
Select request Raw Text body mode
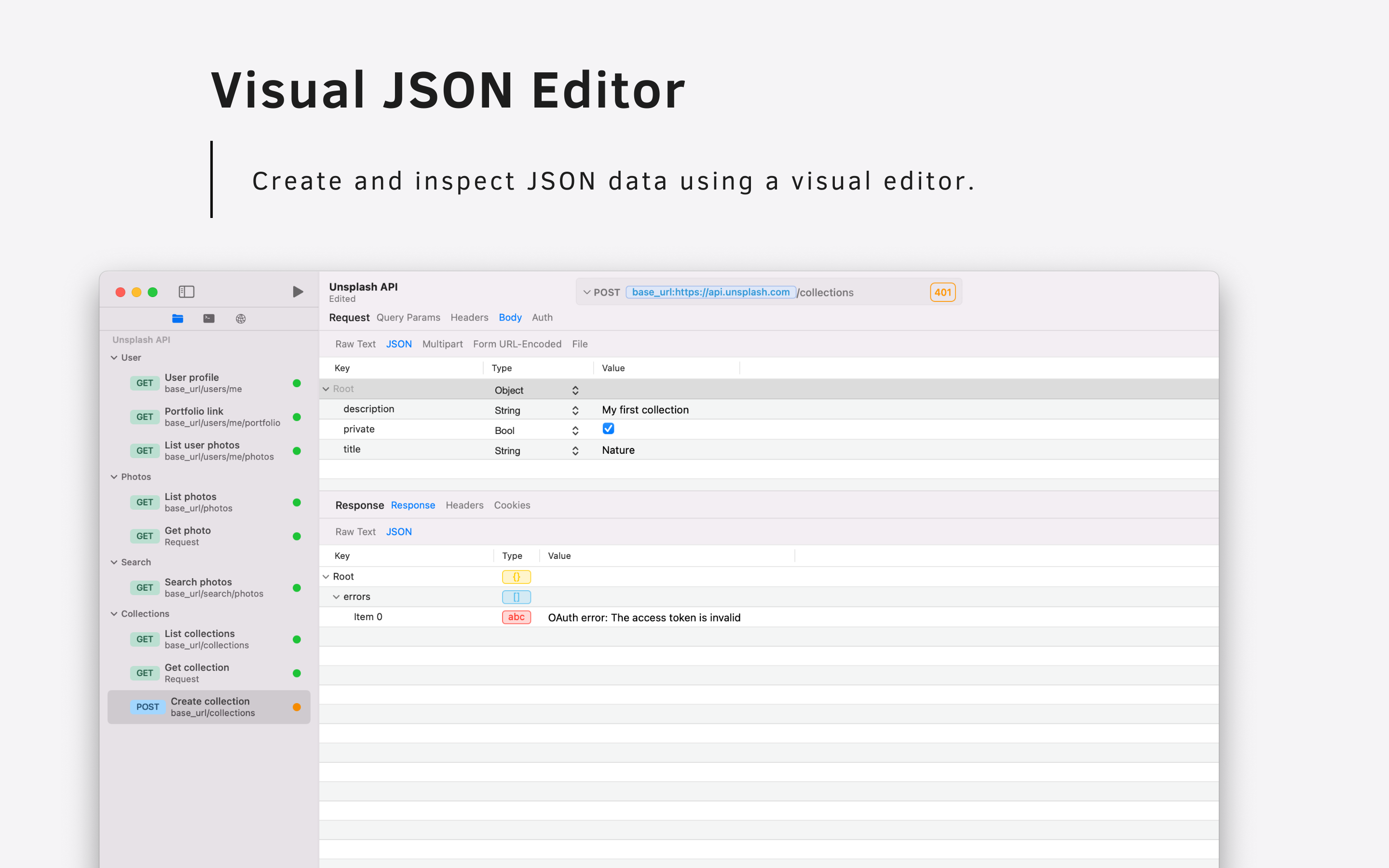[x=355, y=344]
